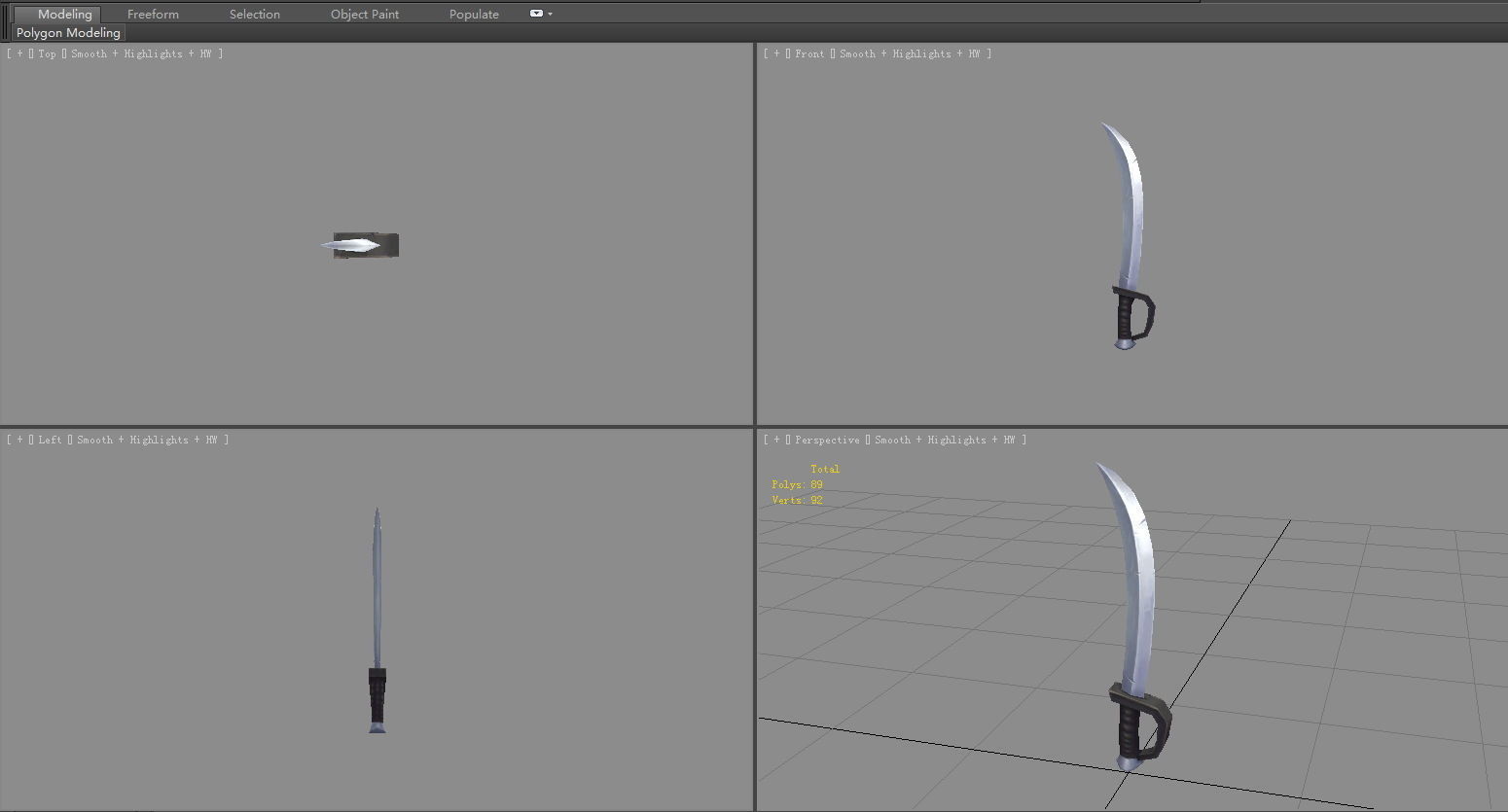
Task: Open Top viewport Smooth + Highlights shading menu
Action: coord(141,54)
